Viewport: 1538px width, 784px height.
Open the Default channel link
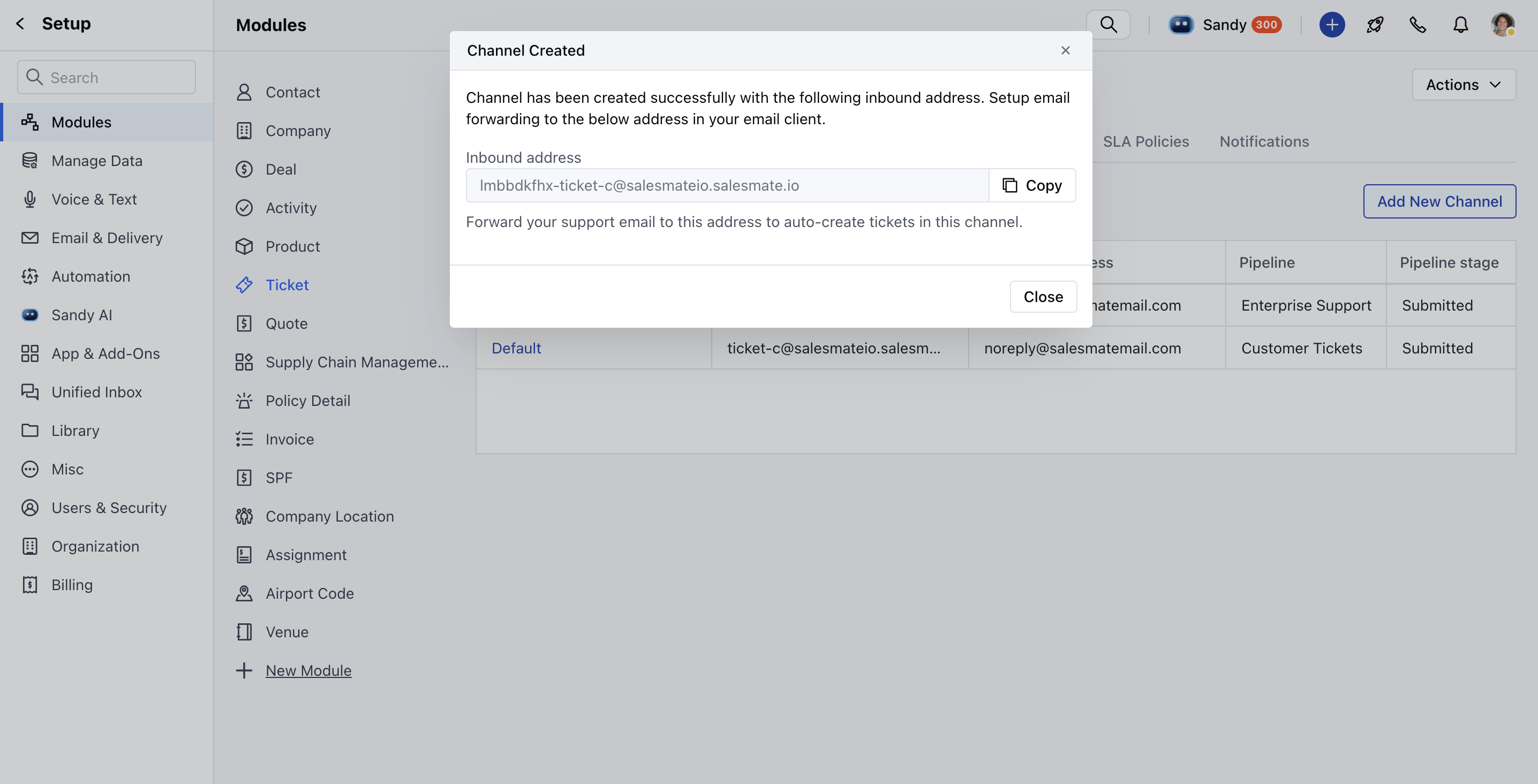coord(516,348)
